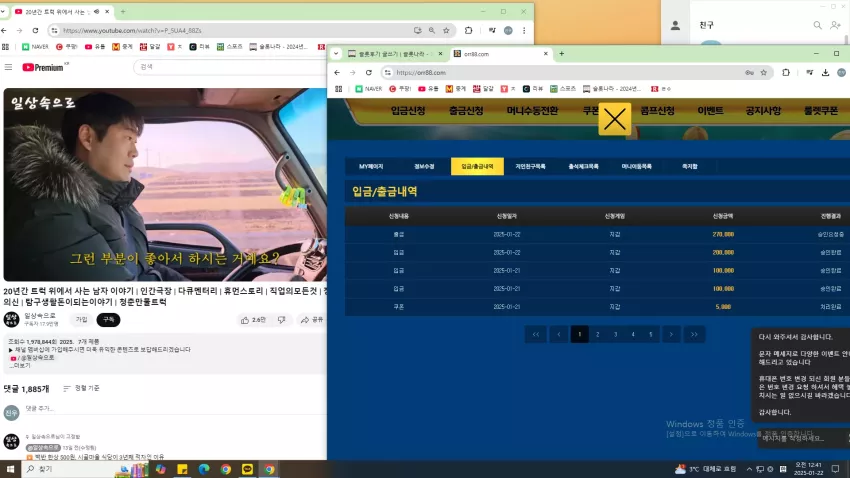Dislike the video with thumbs-down button

pyautogui.click(x=281, y=320)
